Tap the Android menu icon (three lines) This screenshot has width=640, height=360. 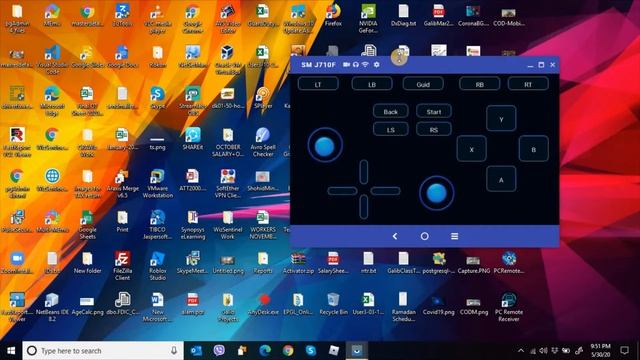click(454, 236)
